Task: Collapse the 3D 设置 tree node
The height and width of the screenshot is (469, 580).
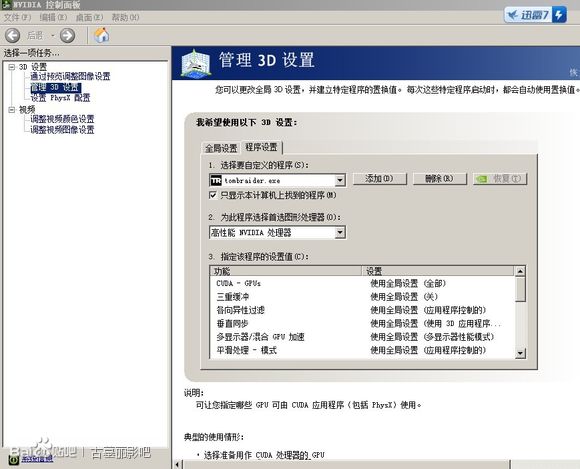Action: tap(12, 67)
